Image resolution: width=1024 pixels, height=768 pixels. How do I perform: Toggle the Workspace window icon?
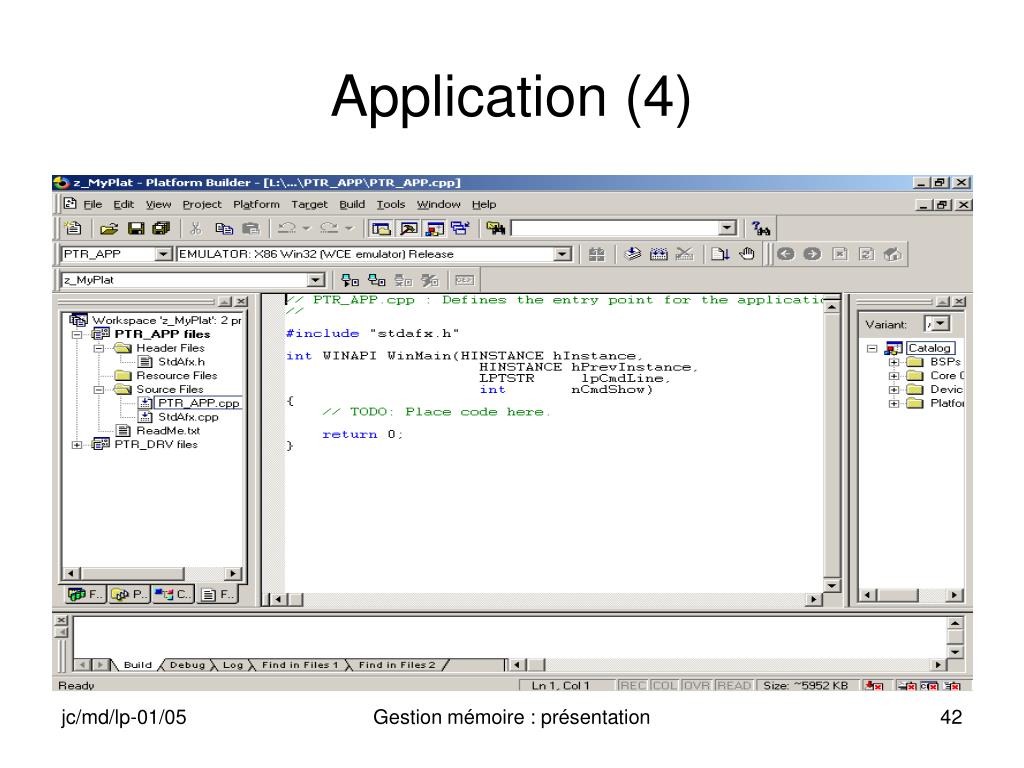tap(381, 228)
